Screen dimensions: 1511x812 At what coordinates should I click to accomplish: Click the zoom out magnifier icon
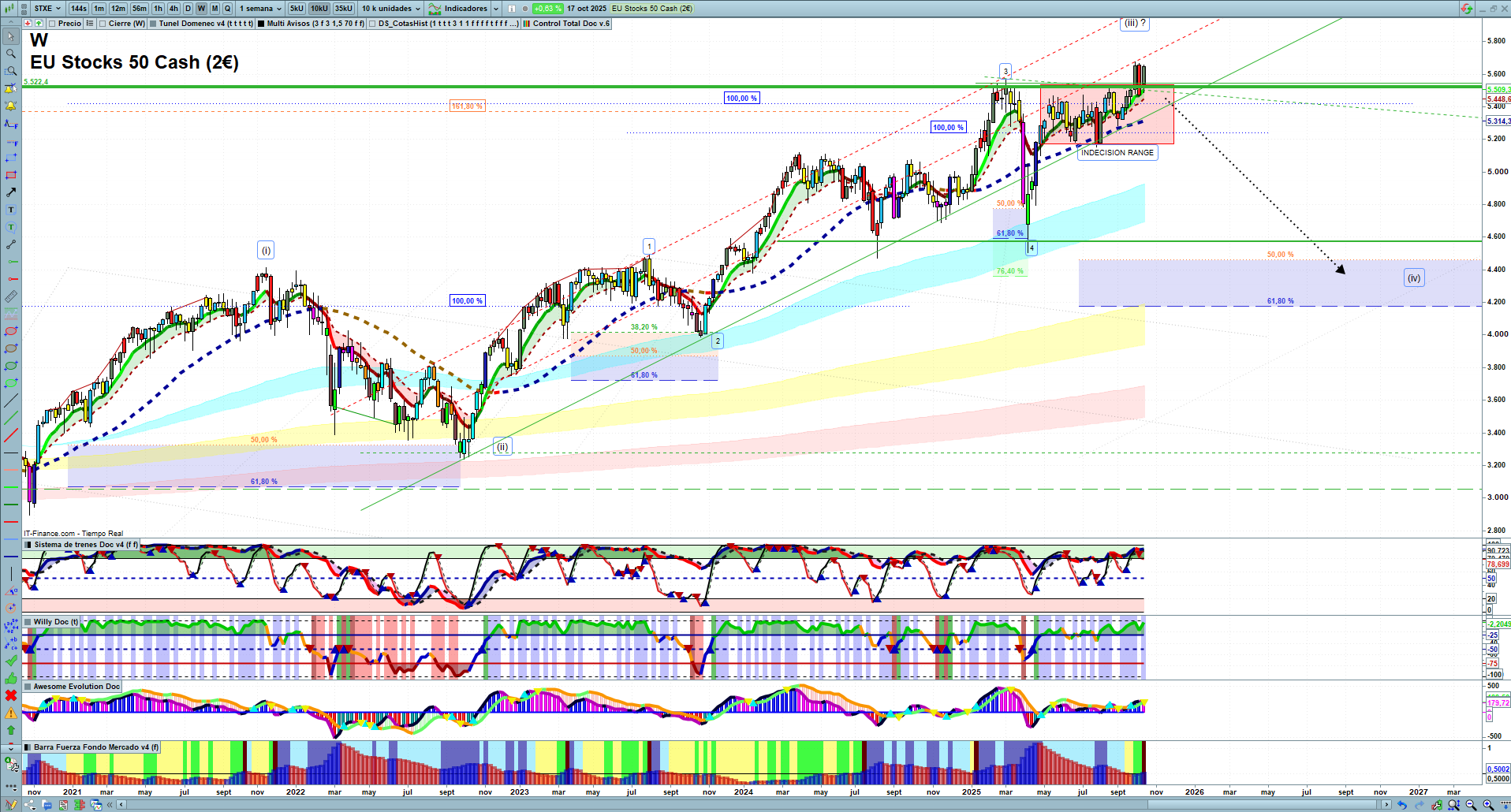(1471, 805)
